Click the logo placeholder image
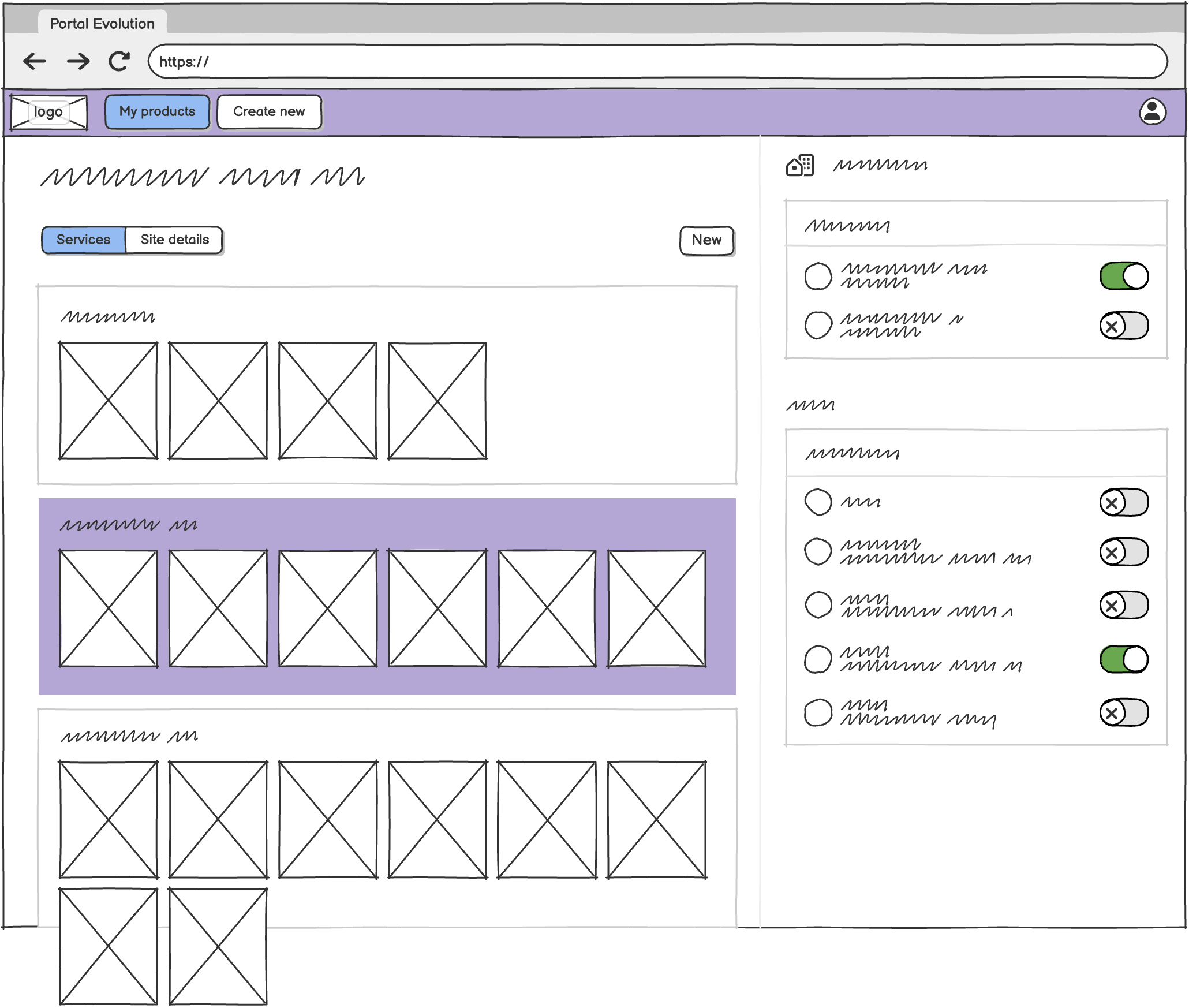 [x=49, y=112]
